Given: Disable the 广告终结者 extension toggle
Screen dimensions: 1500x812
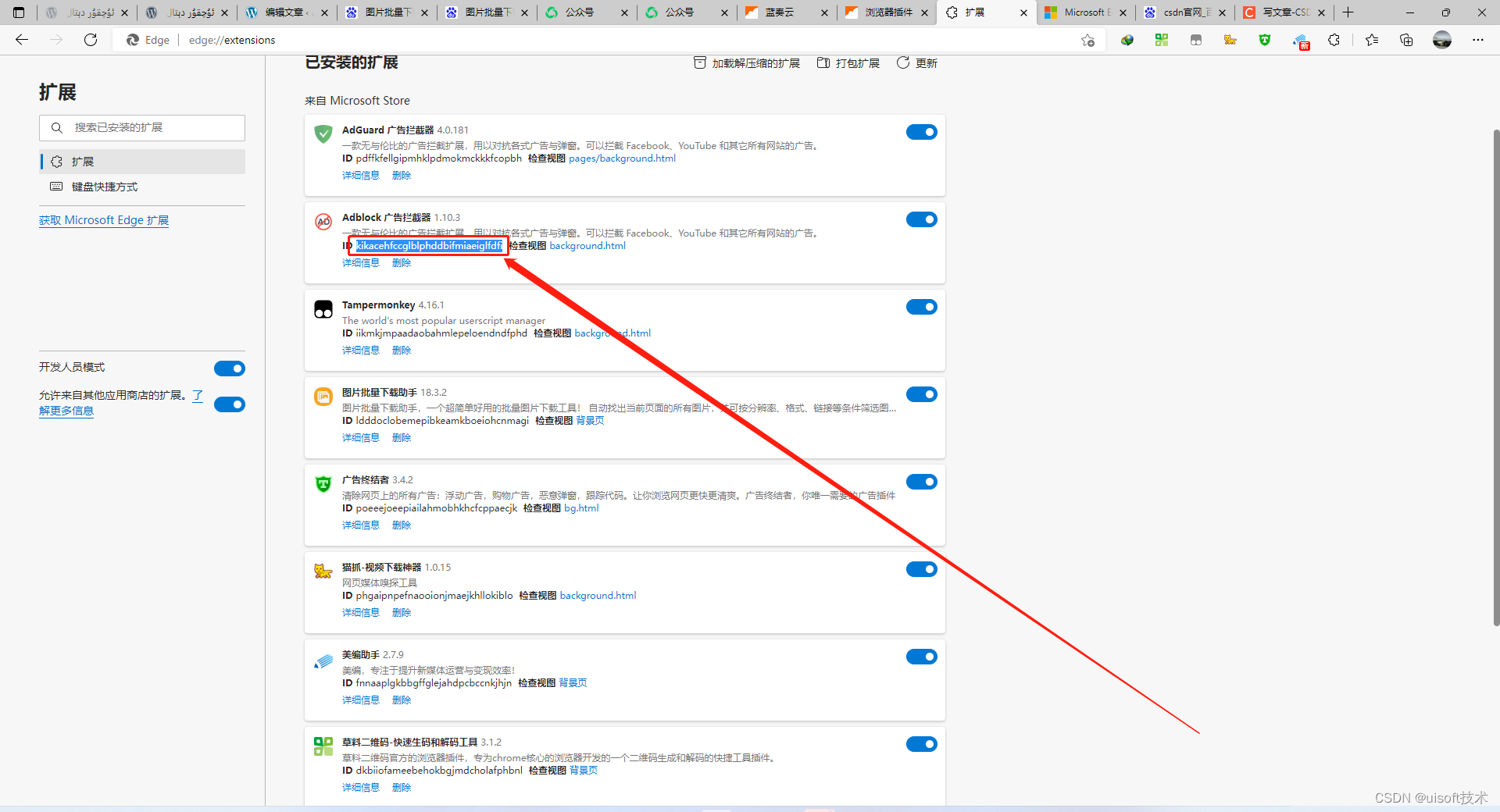Looking at the screenshot, I should point(922,482).
